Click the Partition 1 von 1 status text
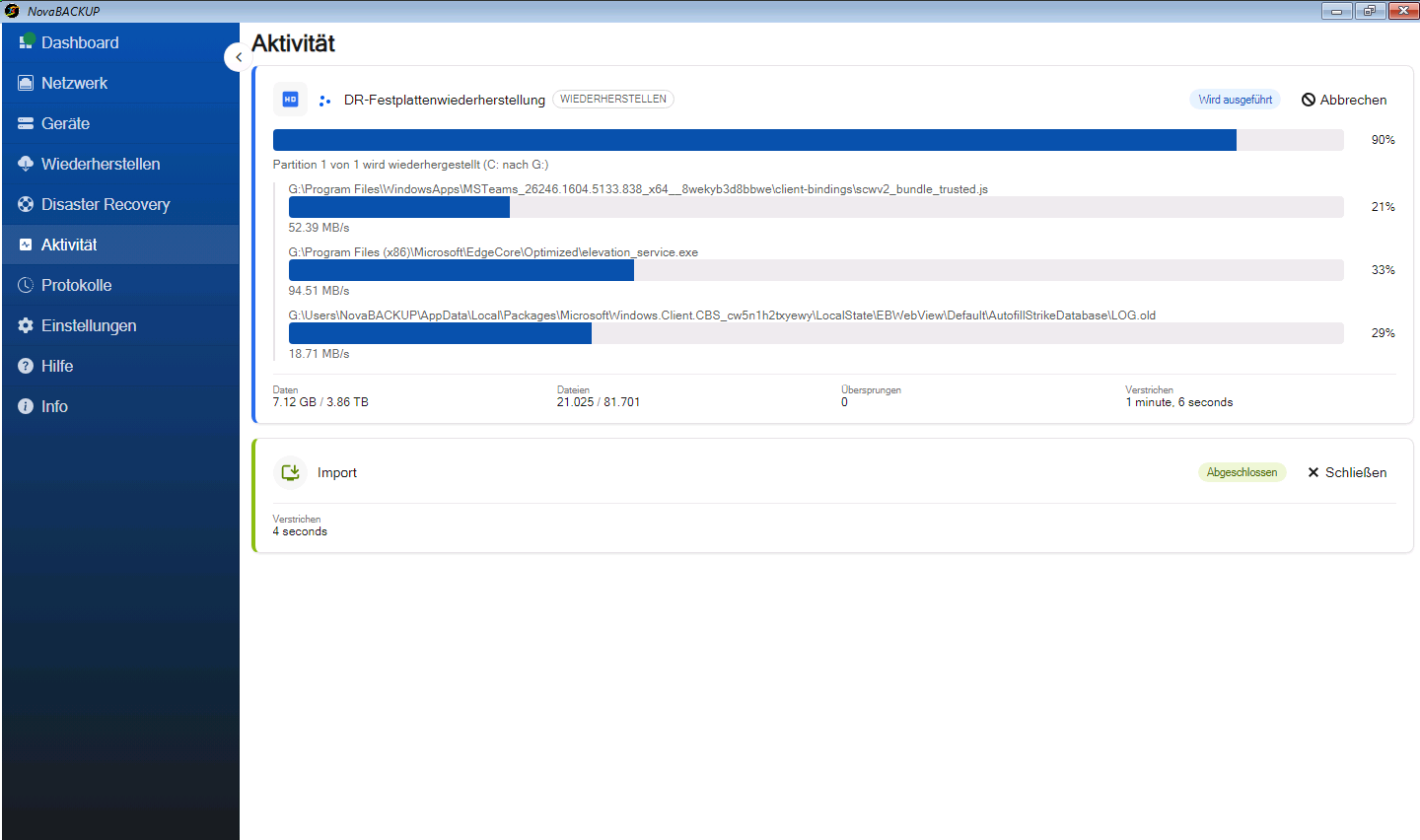This screenshot has height=840, width=1420. tap(410, 165)
